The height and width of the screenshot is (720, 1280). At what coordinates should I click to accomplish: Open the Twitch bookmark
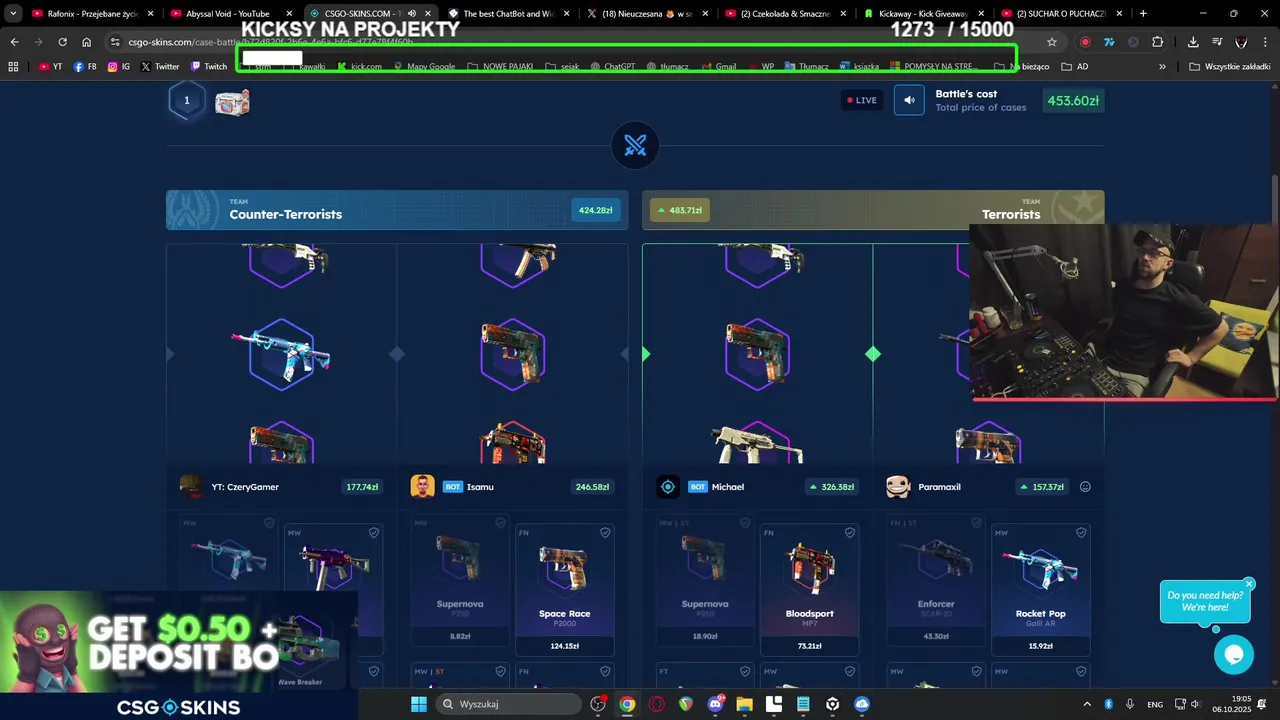coord(209,67)
